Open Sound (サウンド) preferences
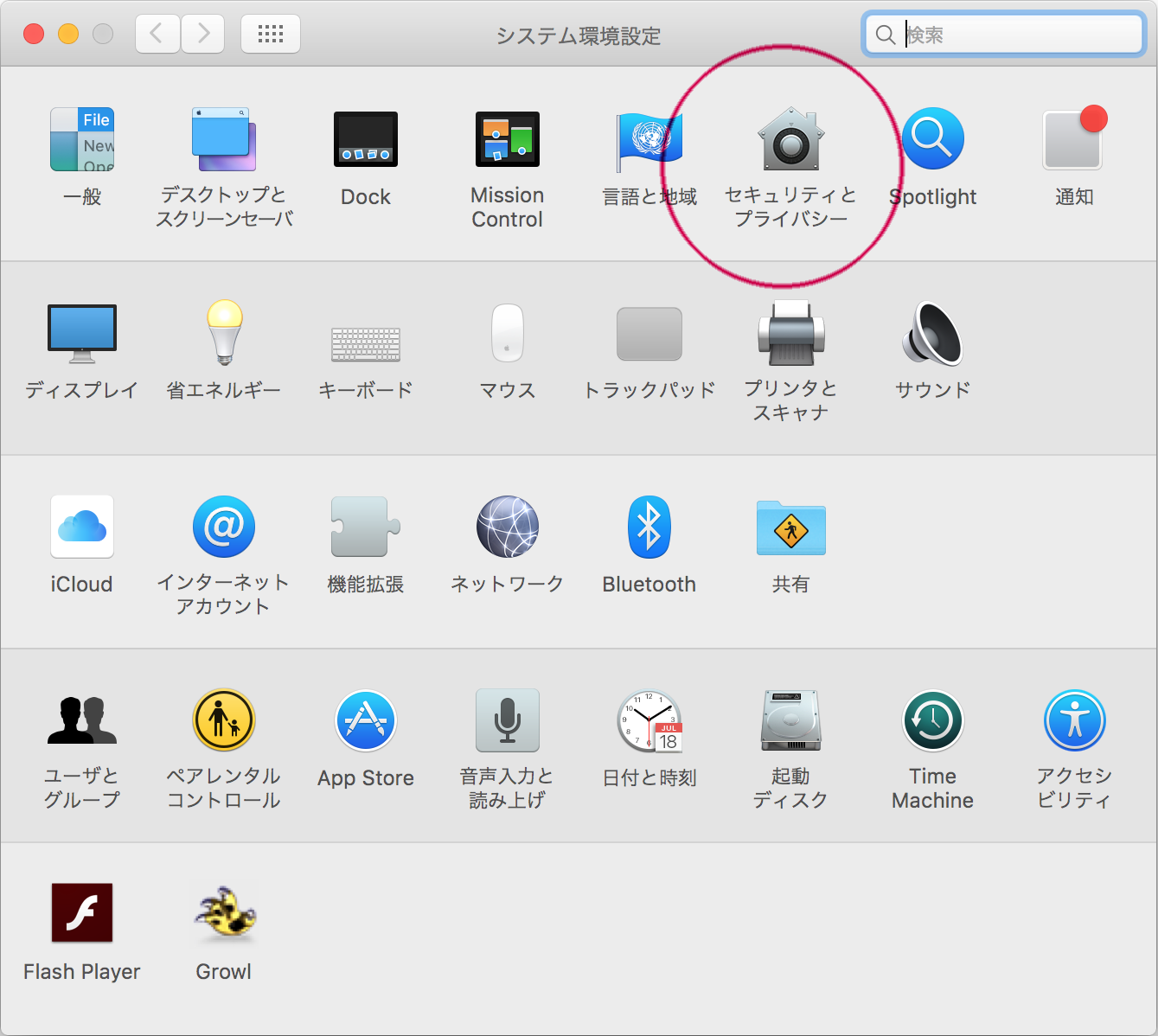 (x=932, y=334)
